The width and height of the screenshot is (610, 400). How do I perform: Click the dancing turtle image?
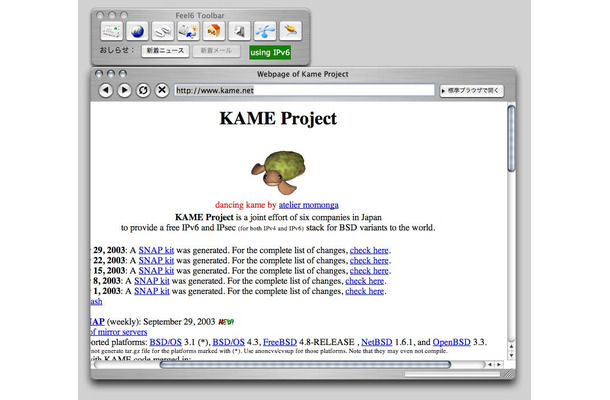click(279, 172)
